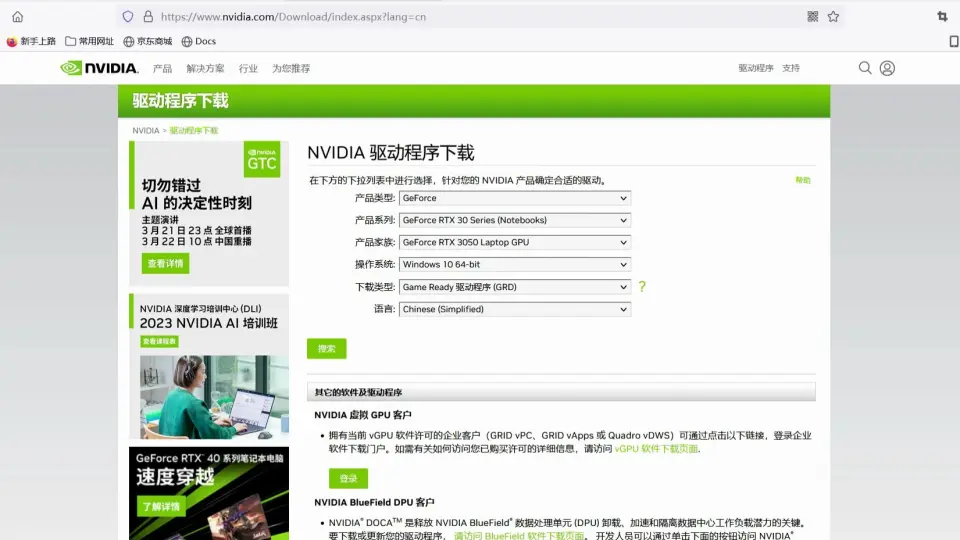Expand the 语言 Chinese (Simplified) dropdown
Viewport: 960px width, 540px height.
[x=515, y=309]
